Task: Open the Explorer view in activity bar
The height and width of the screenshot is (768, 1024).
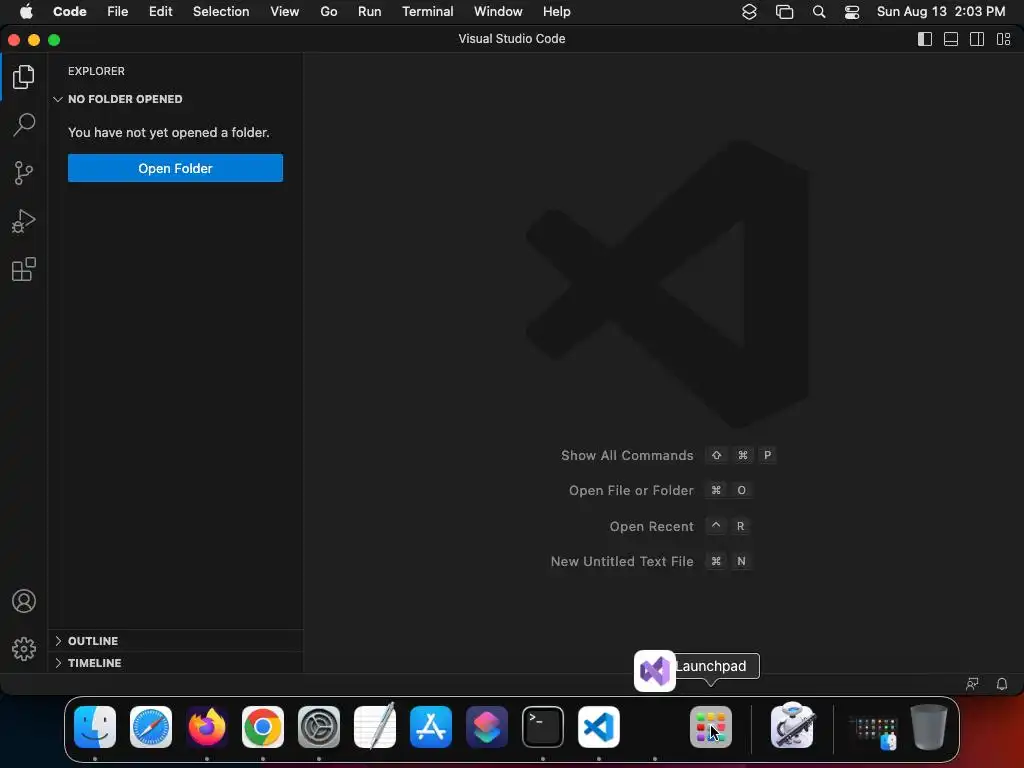Action: coord(24,77)
